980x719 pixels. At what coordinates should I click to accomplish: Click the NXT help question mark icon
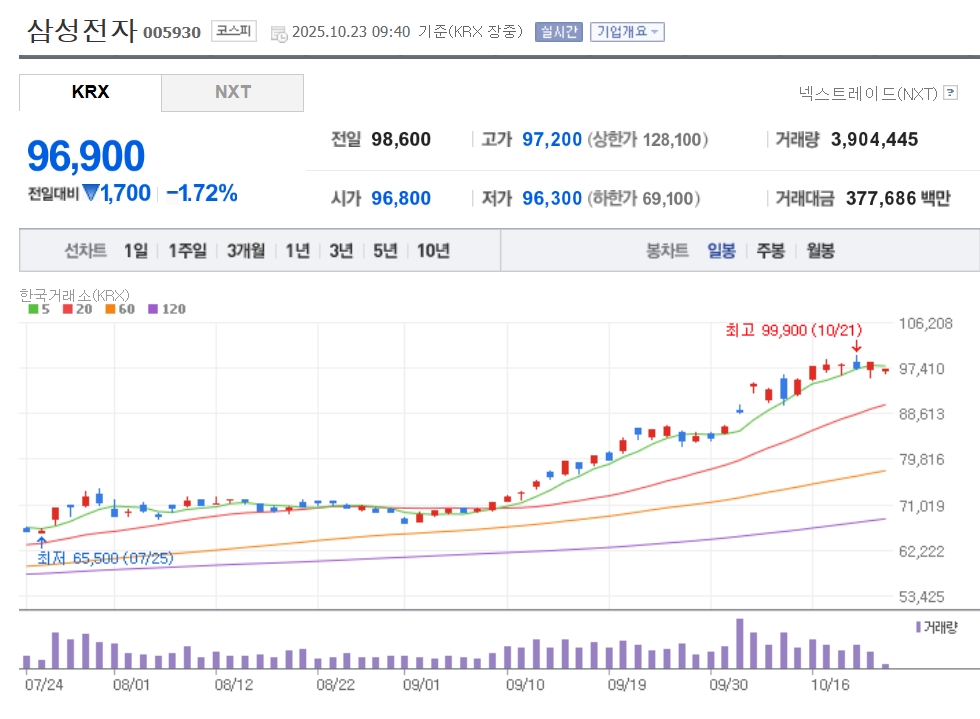coord(950,94)
